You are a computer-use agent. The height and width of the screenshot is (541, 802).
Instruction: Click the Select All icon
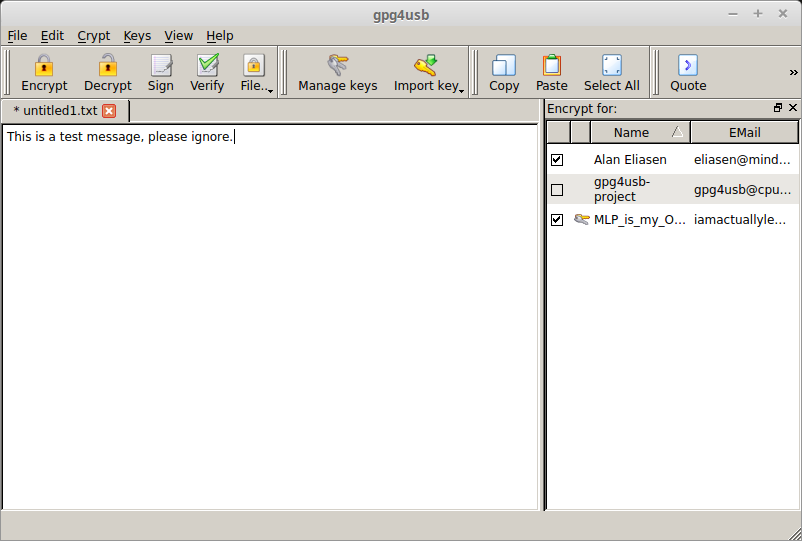612,65
